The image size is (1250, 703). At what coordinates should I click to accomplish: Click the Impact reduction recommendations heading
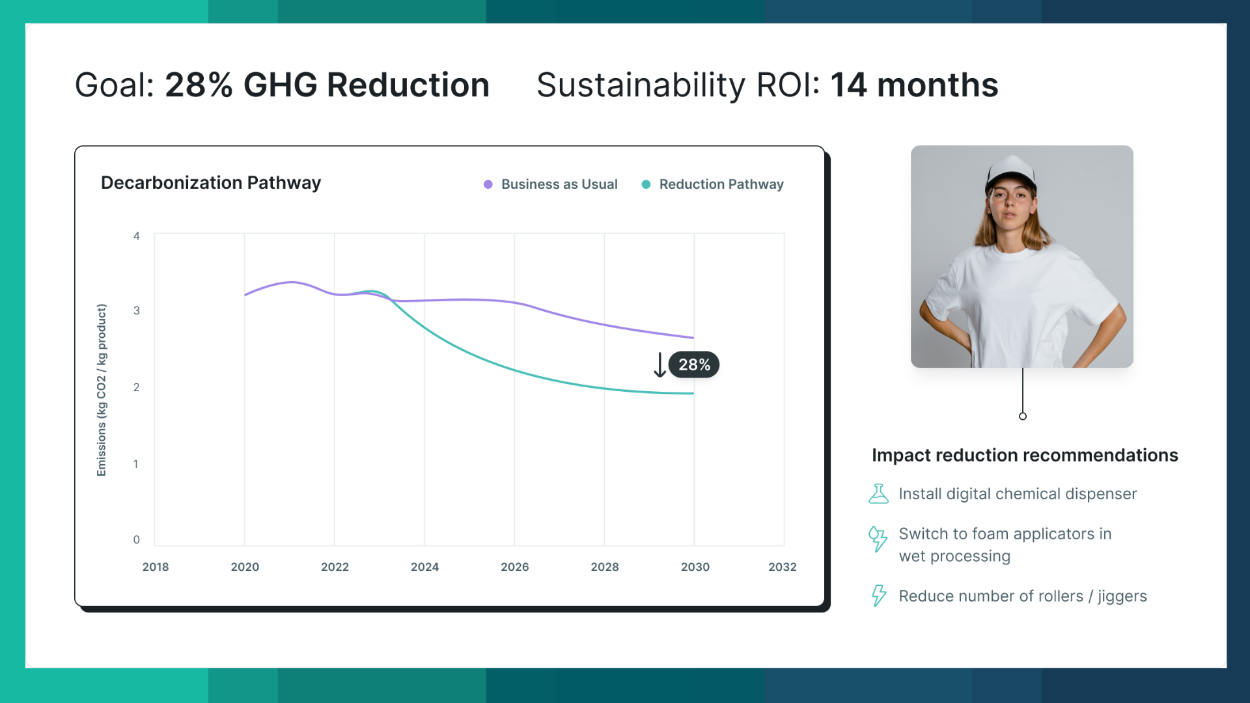[x=1024, y=455]
